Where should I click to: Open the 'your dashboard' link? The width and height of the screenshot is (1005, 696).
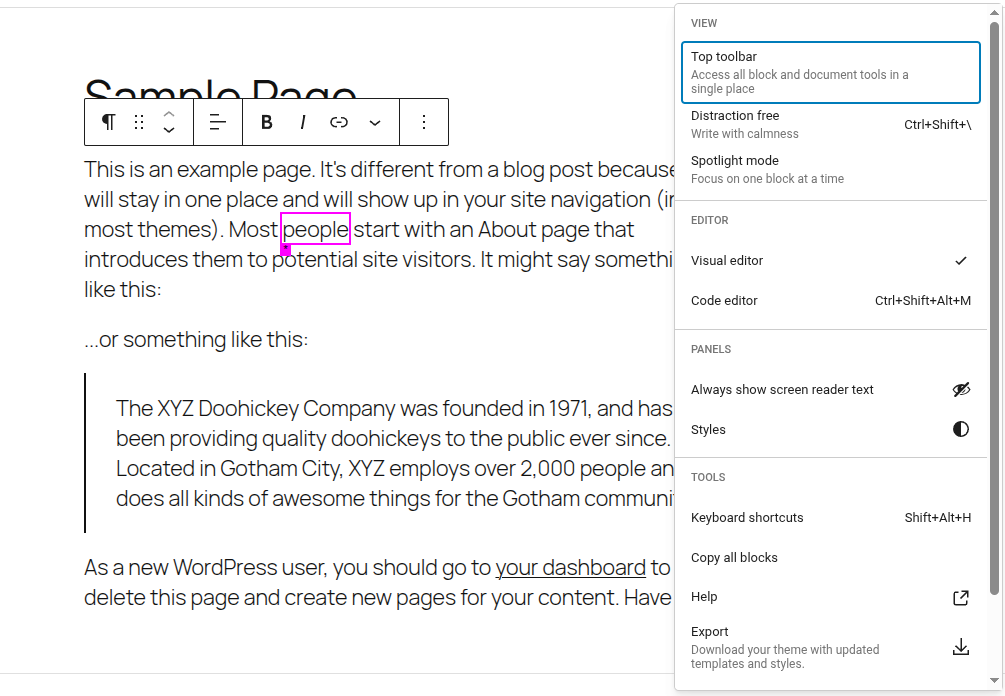click(570, 567)
